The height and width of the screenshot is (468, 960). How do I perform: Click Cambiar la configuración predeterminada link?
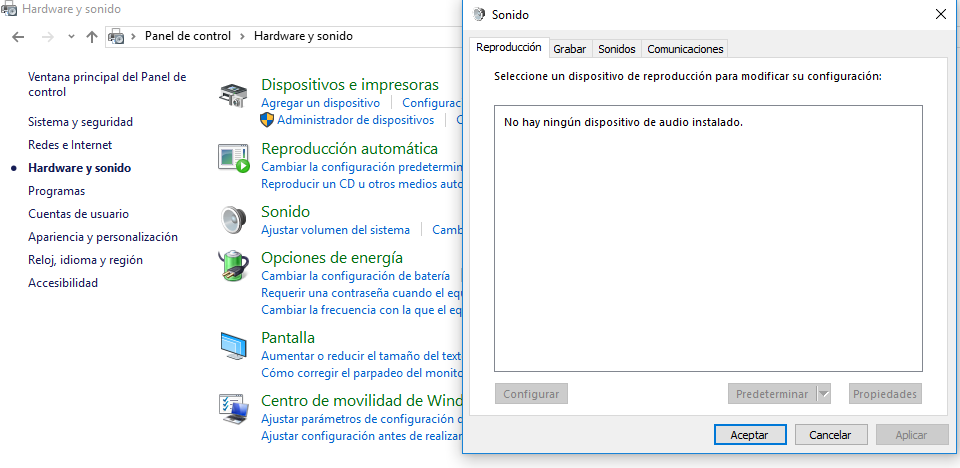pos(361,167)
